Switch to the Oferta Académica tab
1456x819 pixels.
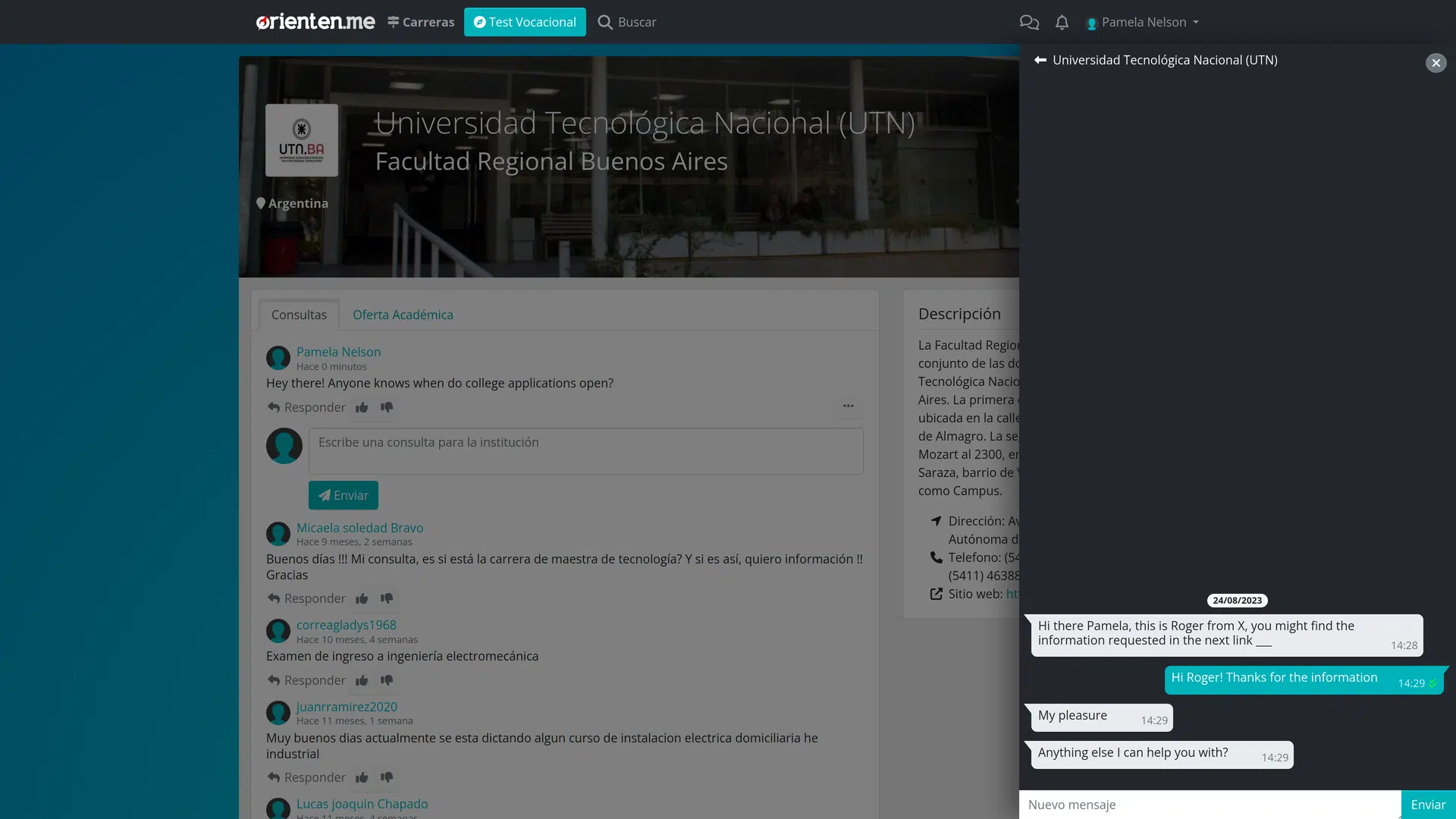[x=403, y=315]
